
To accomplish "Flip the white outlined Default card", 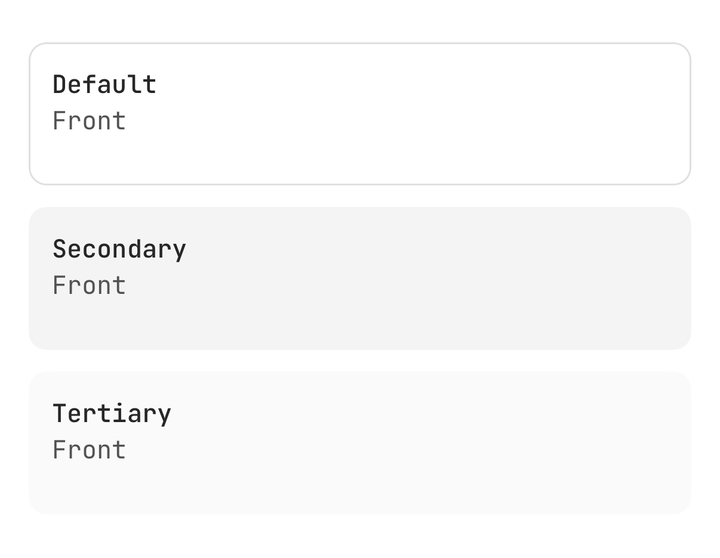I will (360, 114).
